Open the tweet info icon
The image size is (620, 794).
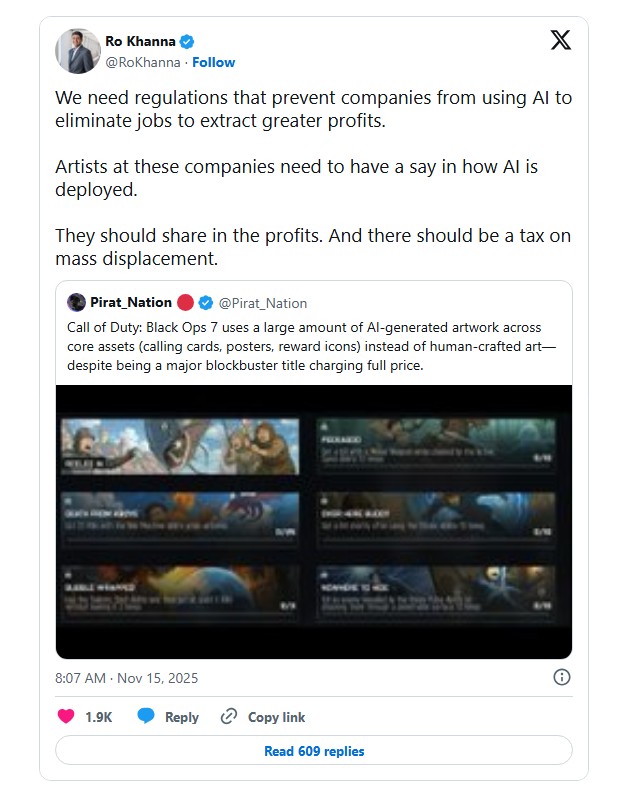pyautogui.click(x=562, y=677)
